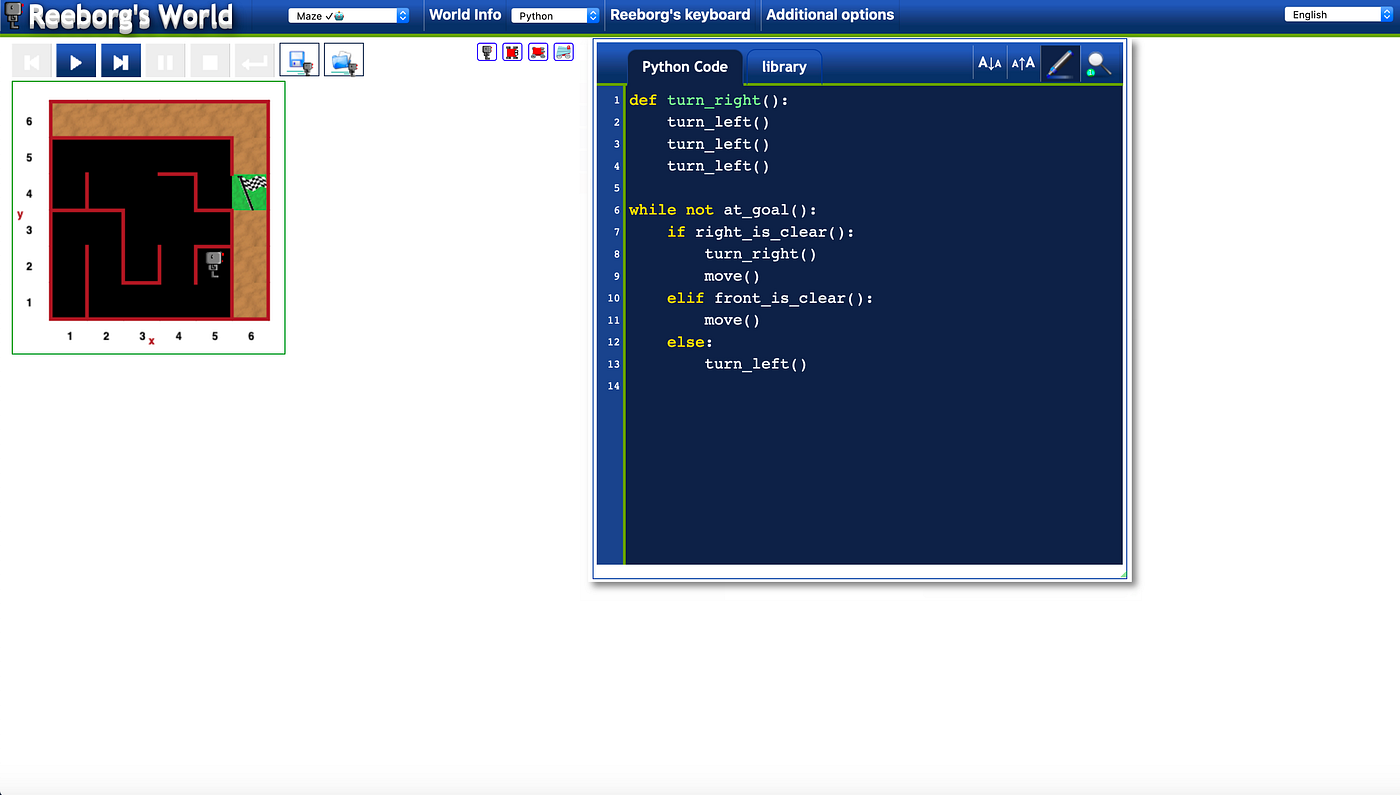Run the program with the play button
The height and width of the screenshot is (795, 1400).
pyautogui.click(x=76, y=60)
